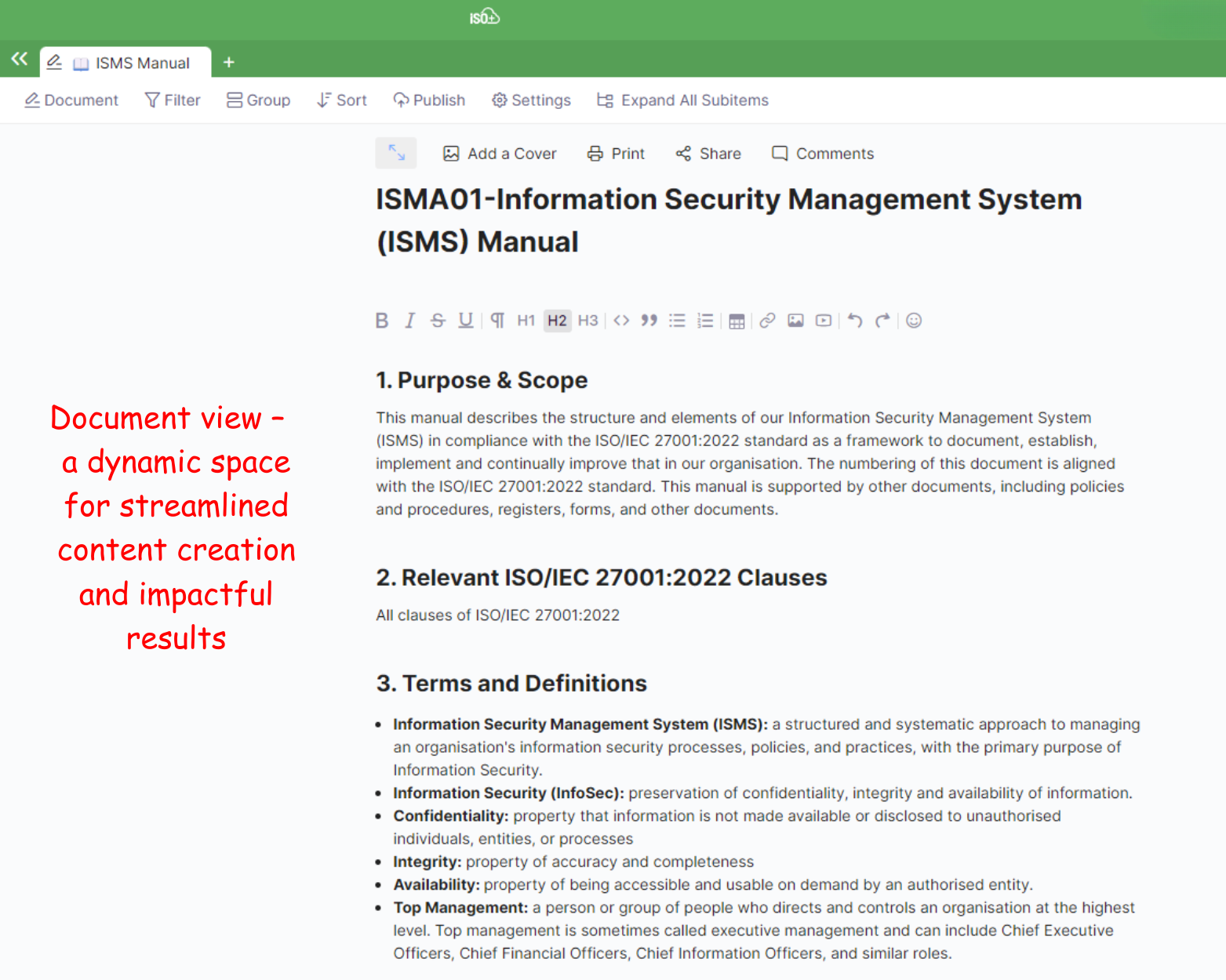Viewport: 1226px width, 980px height.
Task: Expand All Subitems
Action: [x=682, y=100]
